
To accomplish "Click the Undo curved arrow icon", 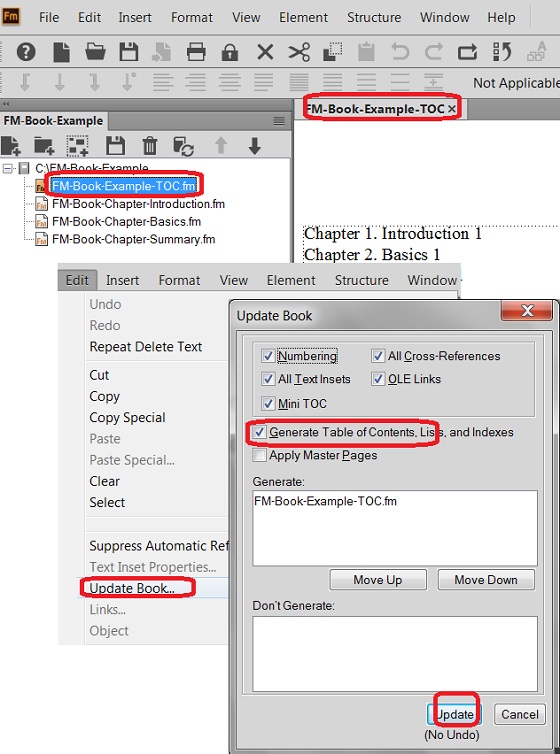I will click(x=400, y=51).
